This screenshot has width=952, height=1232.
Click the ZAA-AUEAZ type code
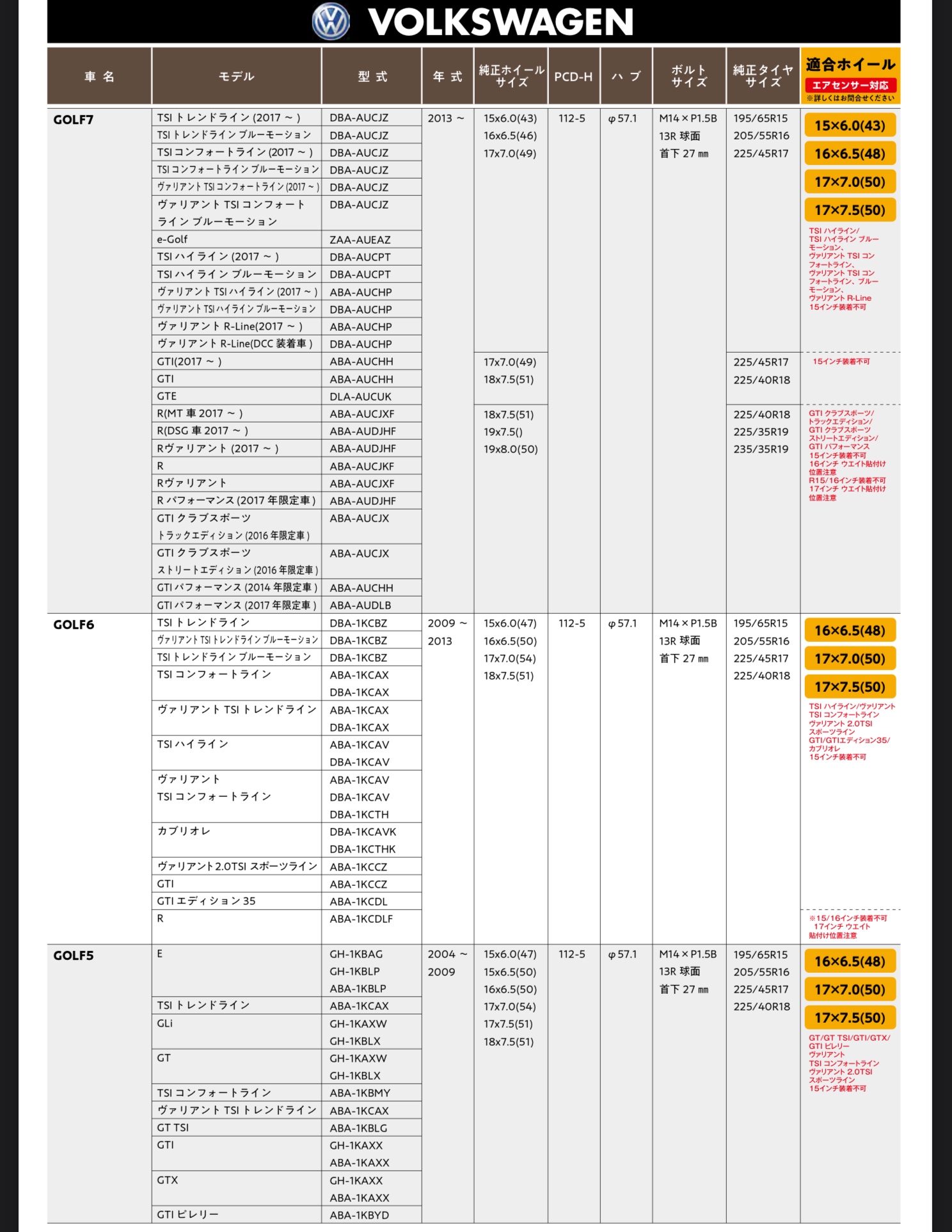(360, 240)
